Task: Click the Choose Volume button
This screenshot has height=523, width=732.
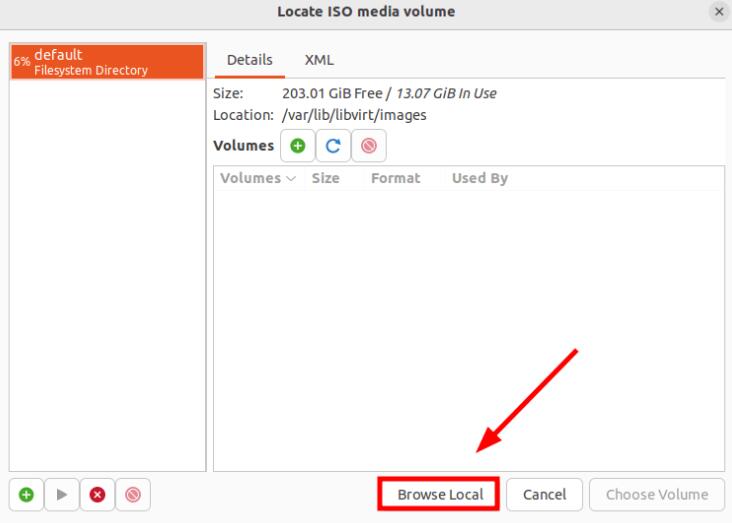Action: click(657, 495)
